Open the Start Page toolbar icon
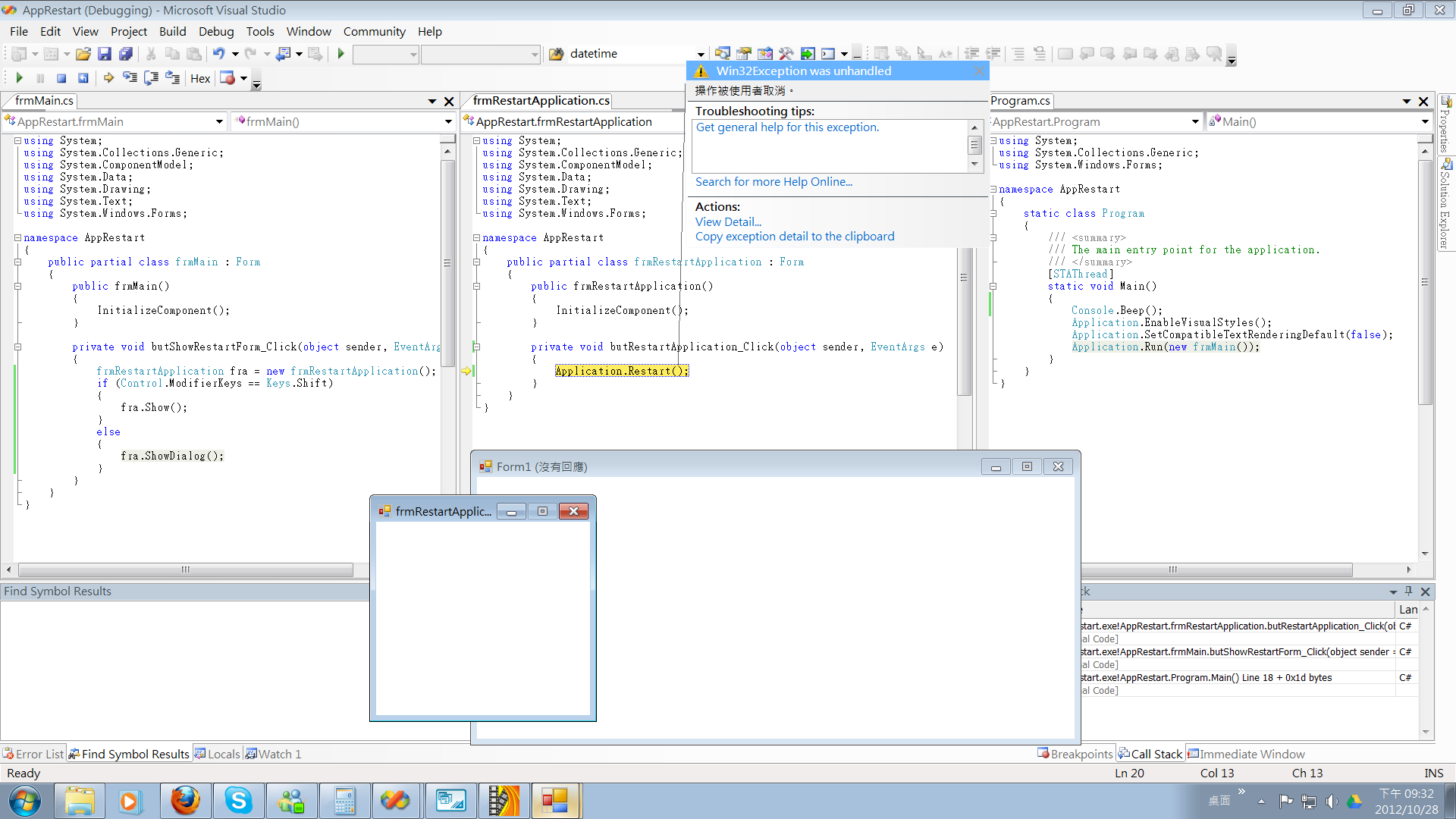 [808, 54]
